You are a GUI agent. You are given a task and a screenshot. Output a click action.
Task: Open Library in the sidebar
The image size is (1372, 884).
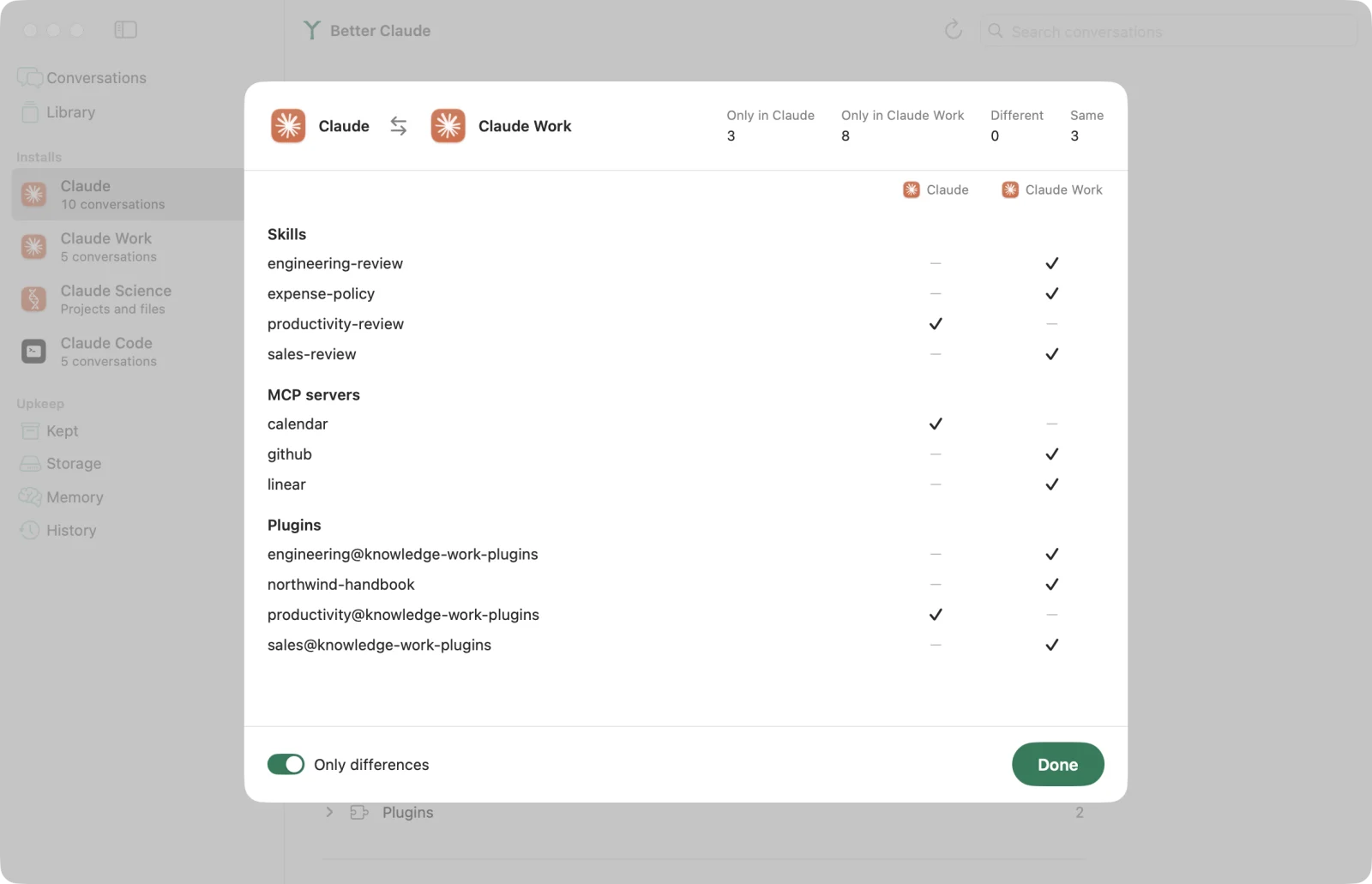coord(57,112)
